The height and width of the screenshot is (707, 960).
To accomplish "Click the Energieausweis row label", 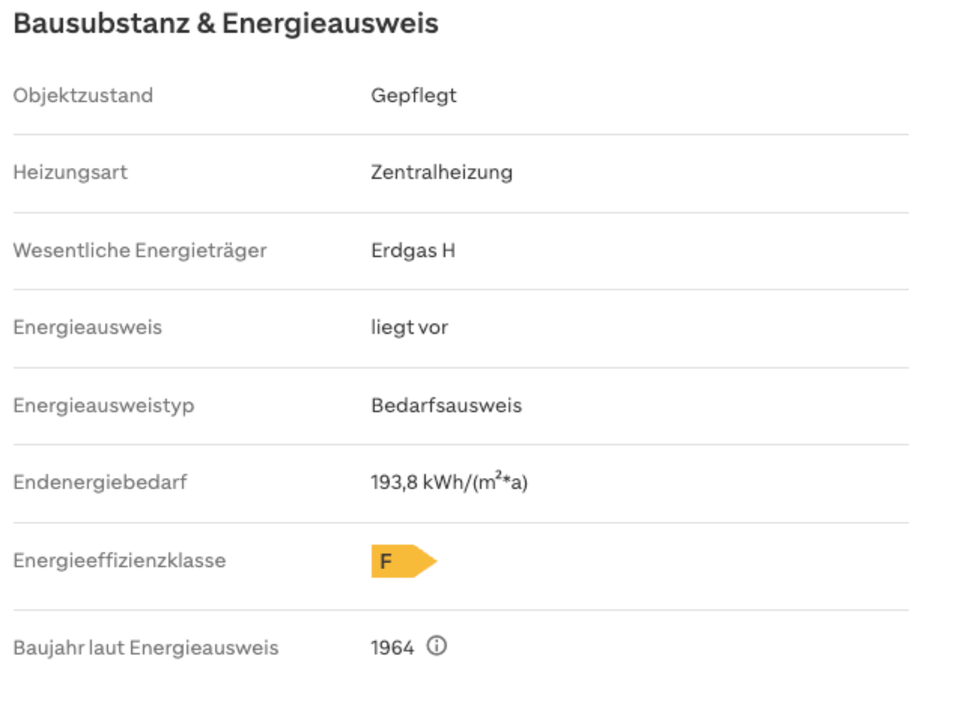I will [87, 328].
